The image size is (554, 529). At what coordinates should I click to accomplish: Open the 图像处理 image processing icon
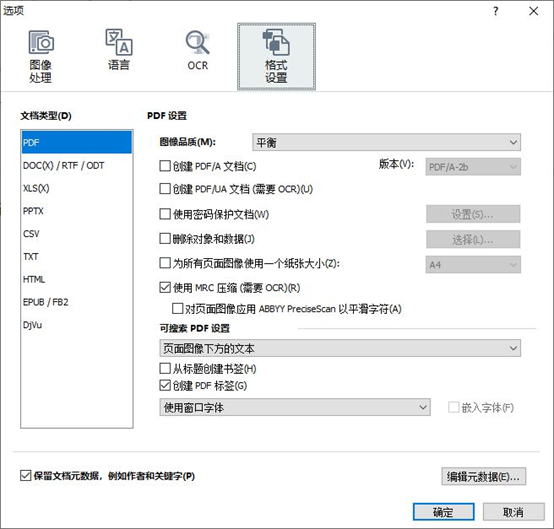[41, 57]
